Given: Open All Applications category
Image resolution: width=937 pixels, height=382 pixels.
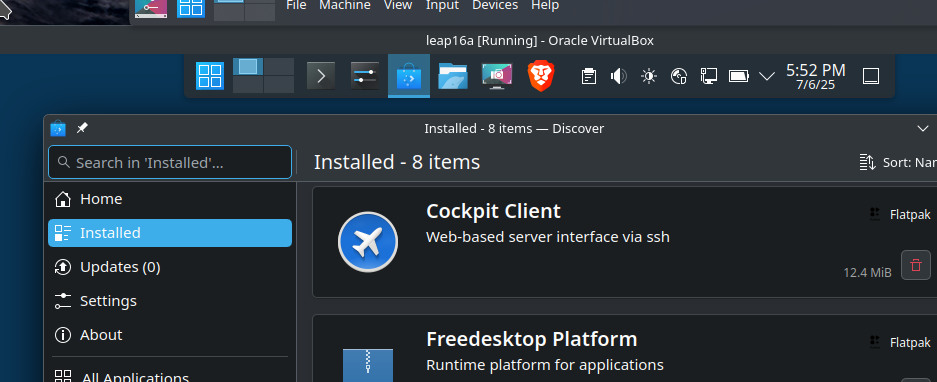Looking at the screenshot, I should click(170, 375).
